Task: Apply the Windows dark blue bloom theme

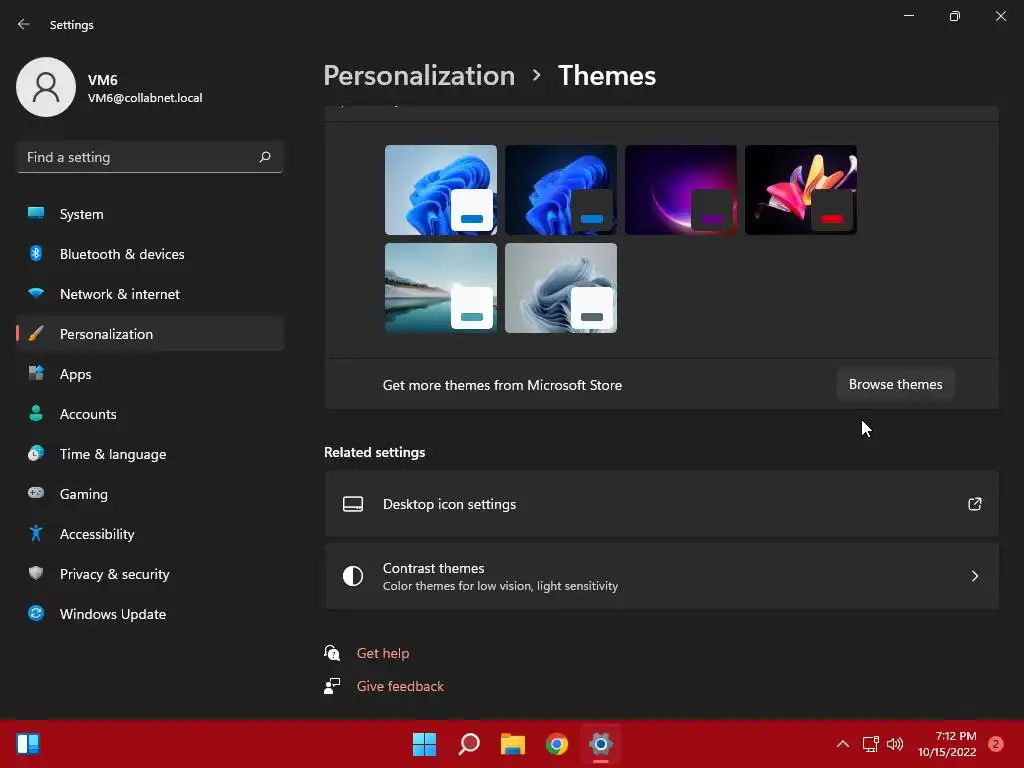Action: [x=561, y=190]
